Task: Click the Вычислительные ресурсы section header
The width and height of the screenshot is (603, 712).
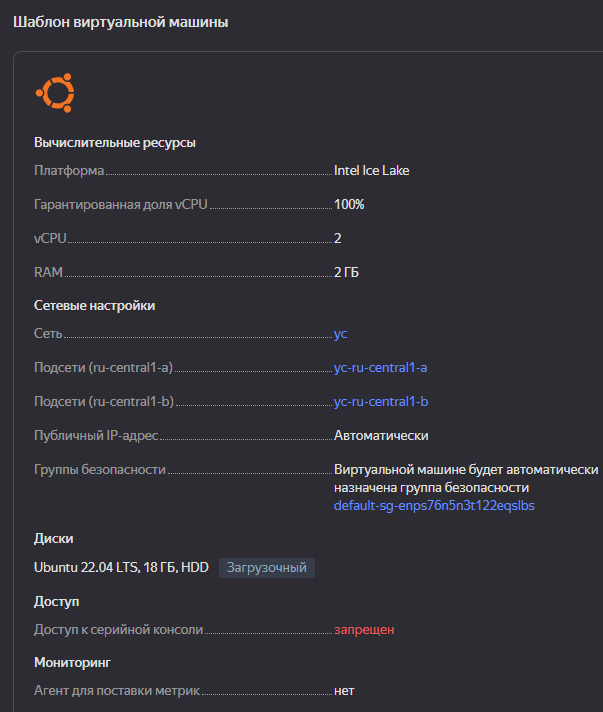Action: 115,143
